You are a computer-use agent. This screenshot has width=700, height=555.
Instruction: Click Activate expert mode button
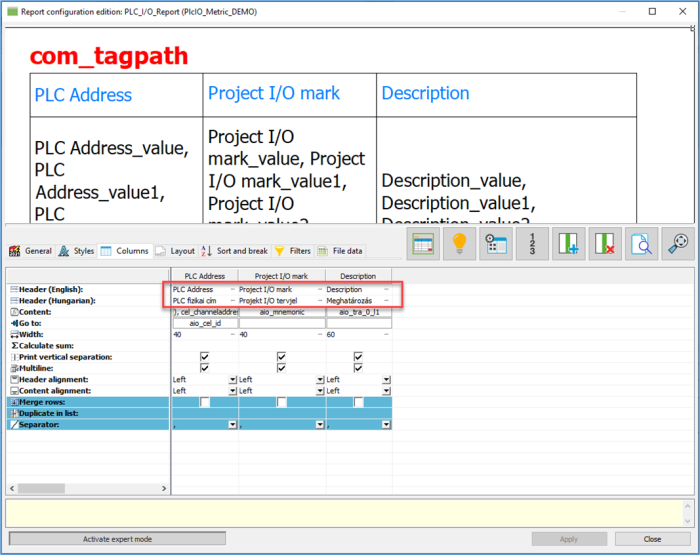point(117,539)
